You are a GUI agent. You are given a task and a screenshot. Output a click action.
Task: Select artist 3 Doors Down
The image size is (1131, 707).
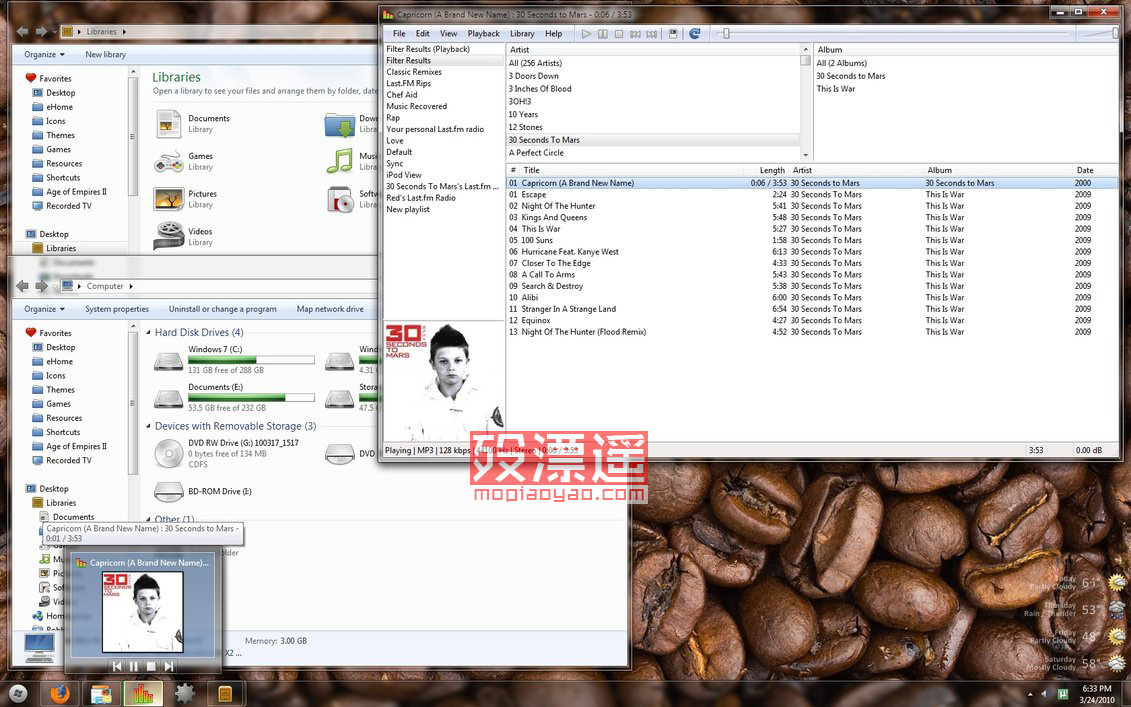pyautogui.click(x=534, y=76)
